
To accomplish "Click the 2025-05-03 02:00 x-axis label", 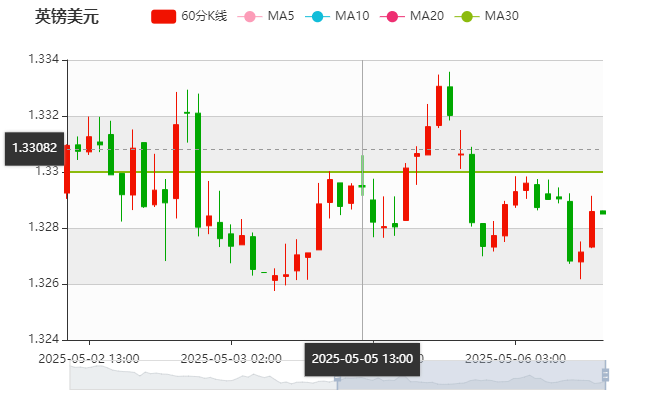I will click(x=230, y=357).
